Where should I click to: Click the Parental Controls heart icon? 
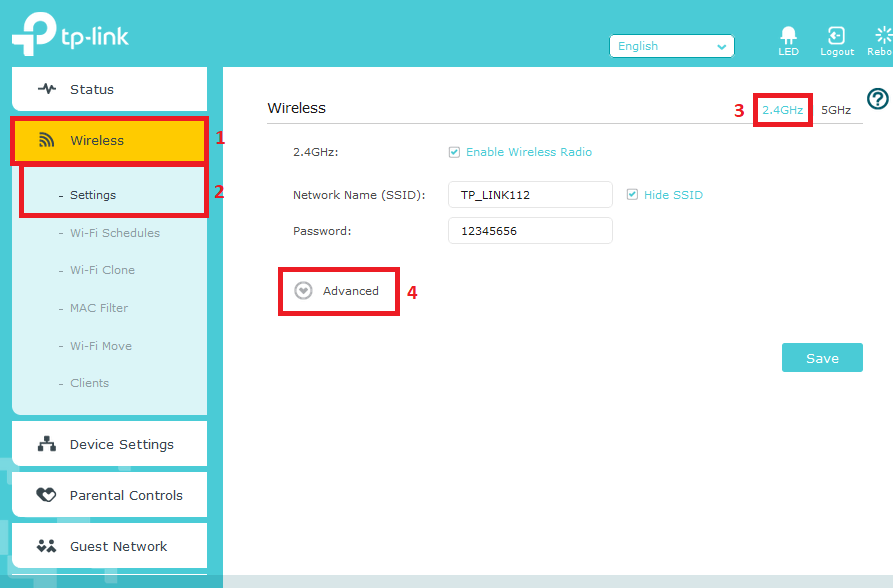pos(47,495)
